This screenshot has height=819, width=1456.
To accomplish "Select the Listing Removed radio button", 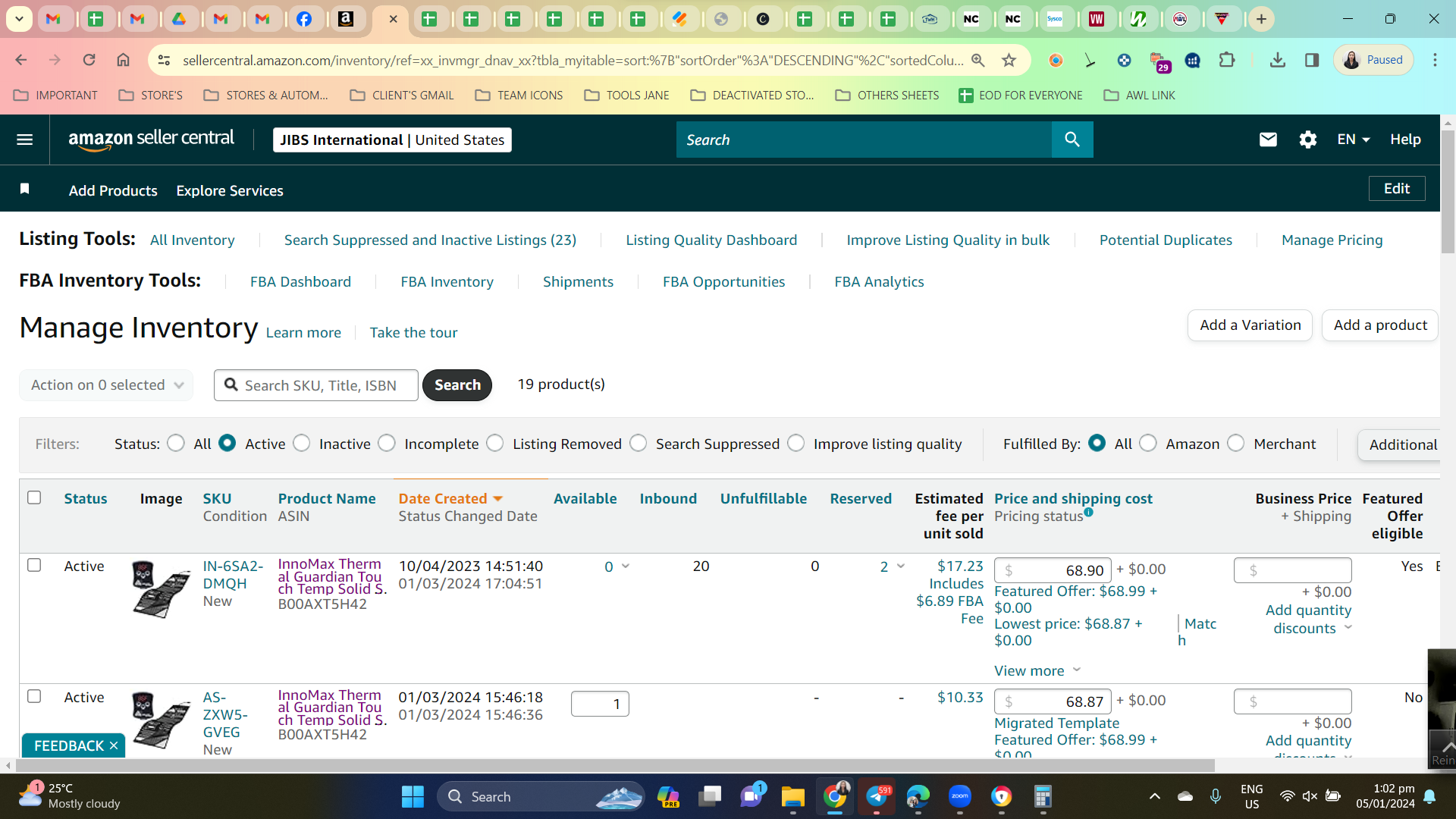I will coord(495,443).
